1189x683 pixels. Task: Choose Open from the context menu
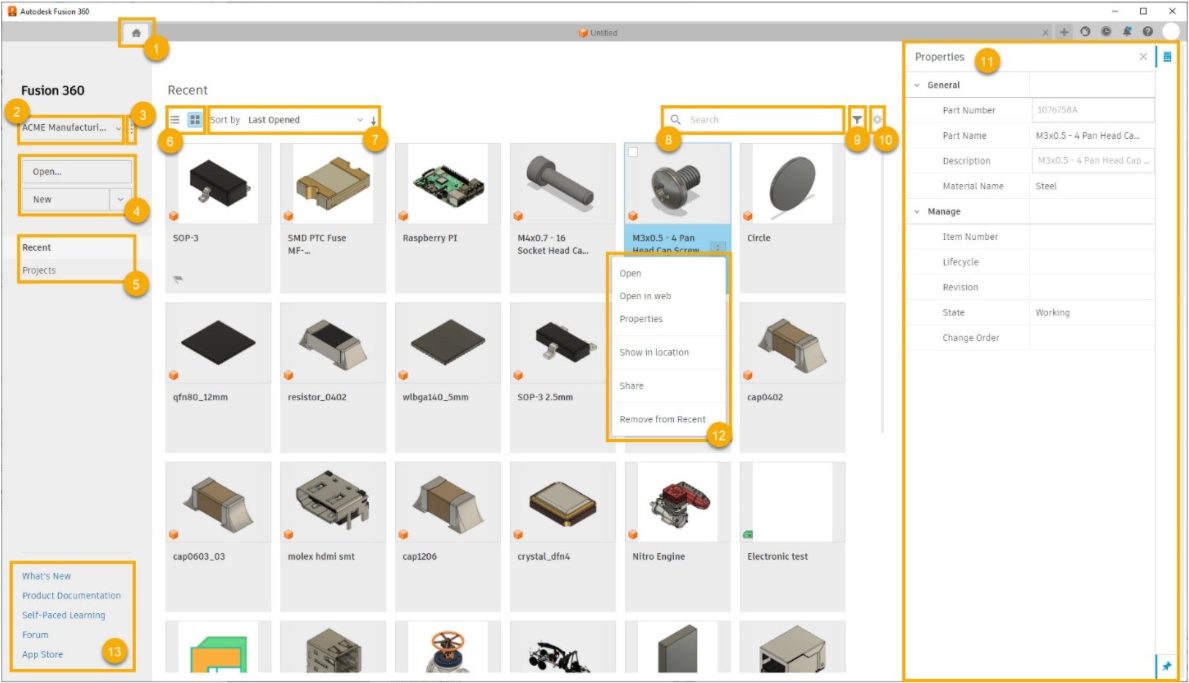click(630, 274)
